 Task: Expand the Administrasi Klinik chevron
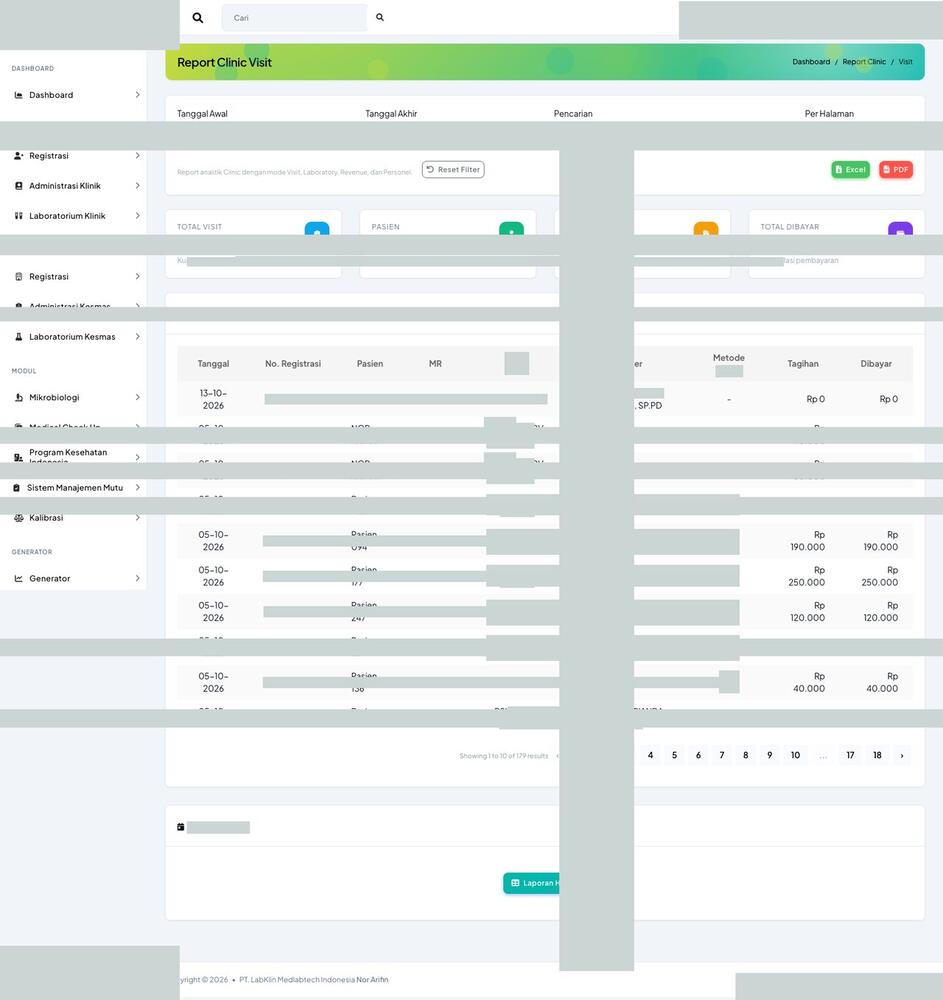(137, 186)
